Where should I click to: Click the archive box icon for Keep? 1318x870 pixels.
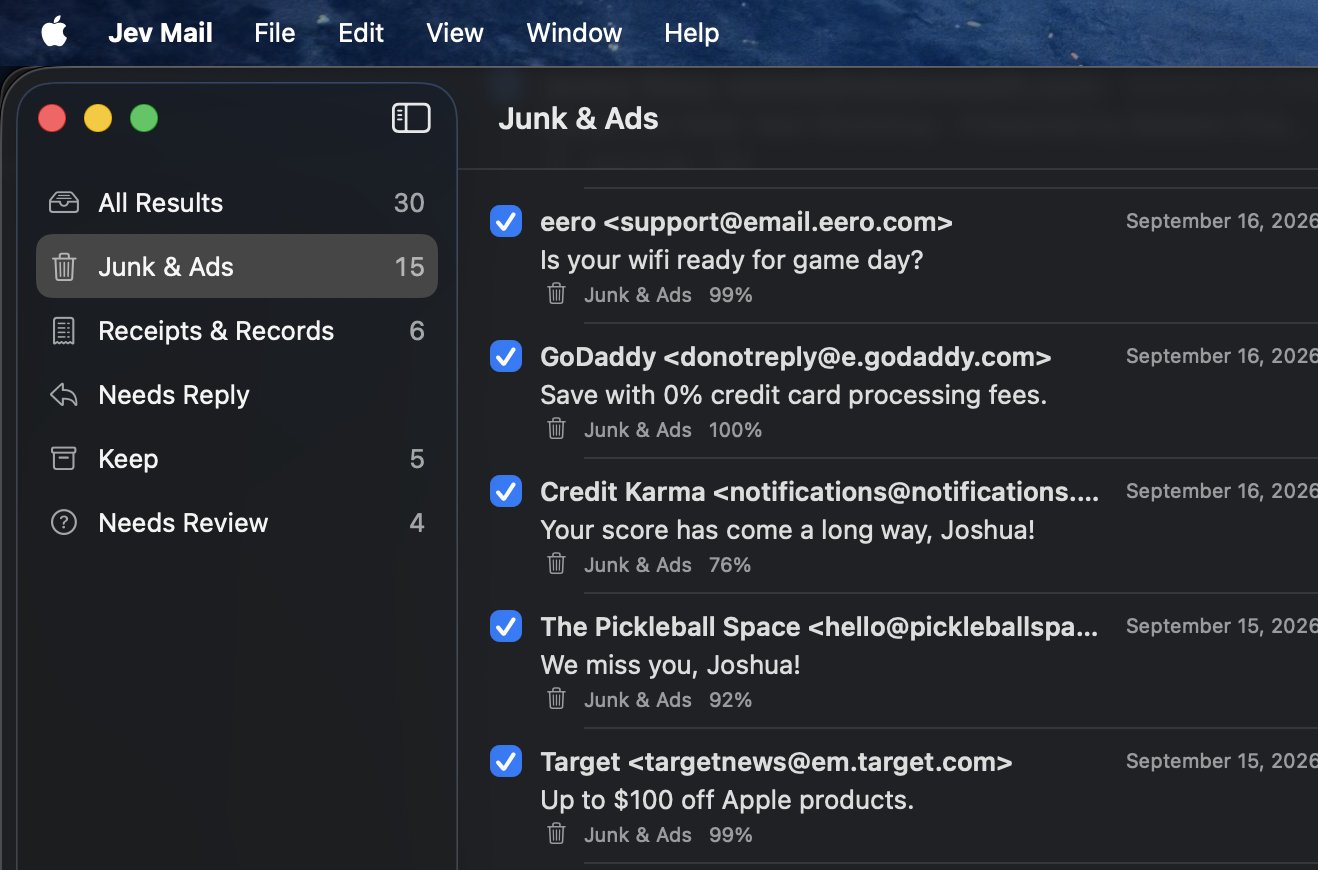pyautogui.click(x=64, y=459)
